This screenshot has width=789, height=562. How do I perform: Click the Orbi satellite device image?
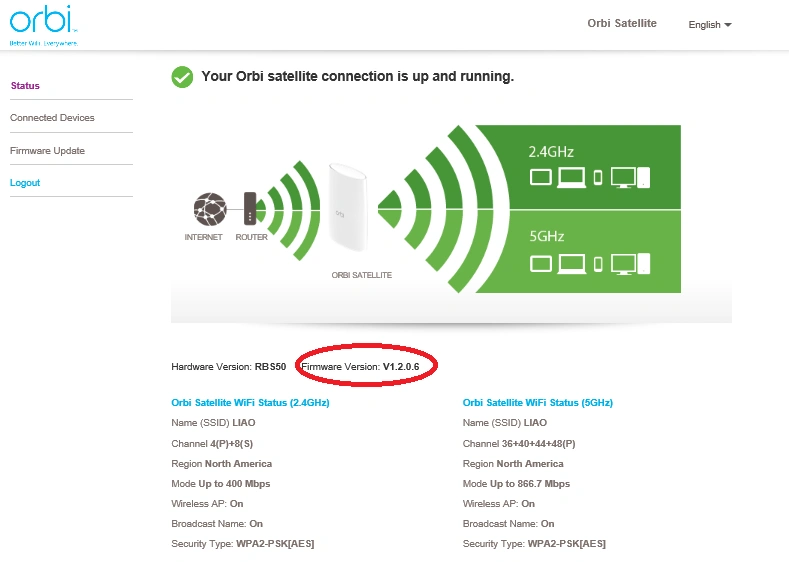(x=348, y=207)
